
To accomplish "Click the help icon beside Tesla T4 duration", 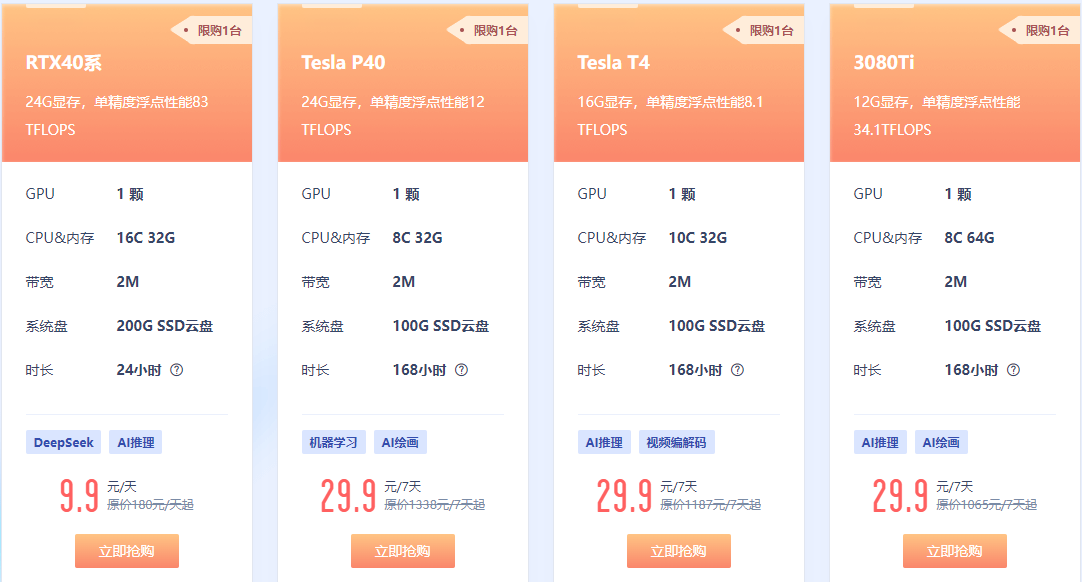I will (737, 370).
